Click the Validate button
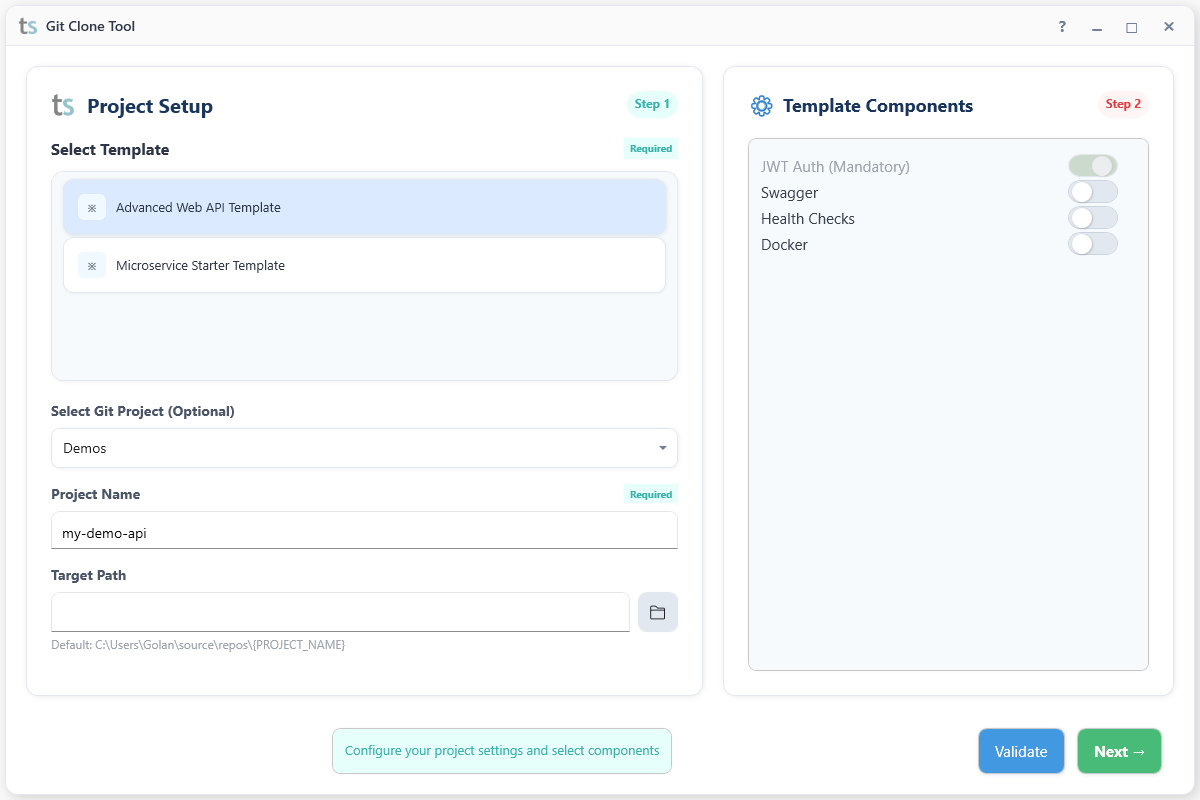Viewport: 1200px width, 800px height. (x=1021, y=751)
